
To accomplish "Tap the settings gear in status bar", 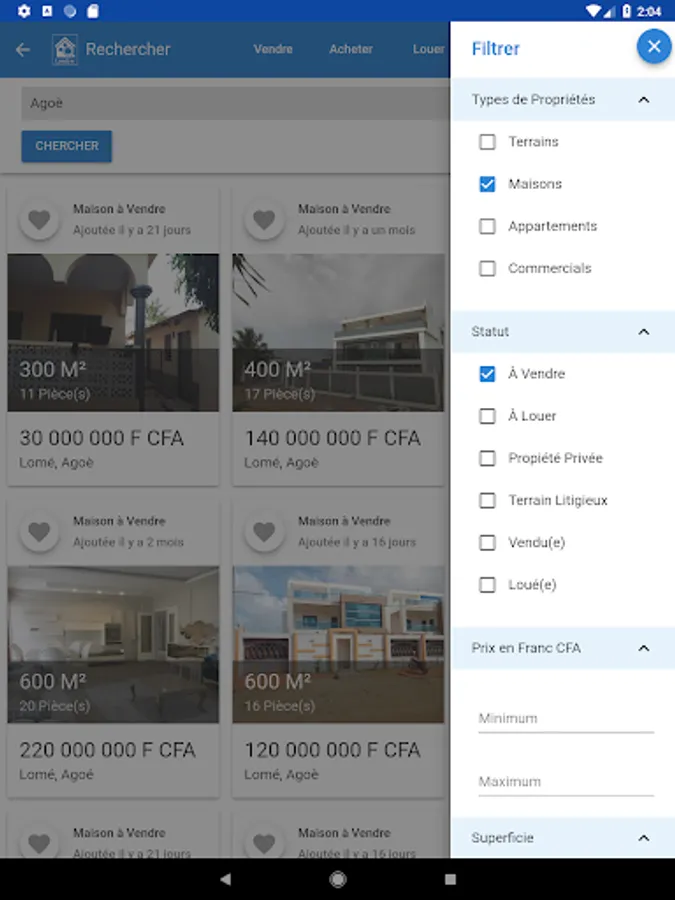I will [x=24, y=11].
